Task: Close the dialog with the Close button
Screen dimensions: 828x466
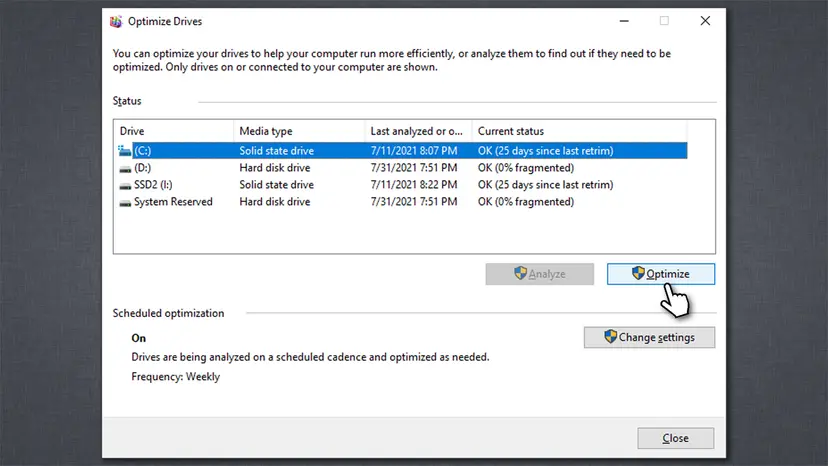Action: (x=675, y=438)
